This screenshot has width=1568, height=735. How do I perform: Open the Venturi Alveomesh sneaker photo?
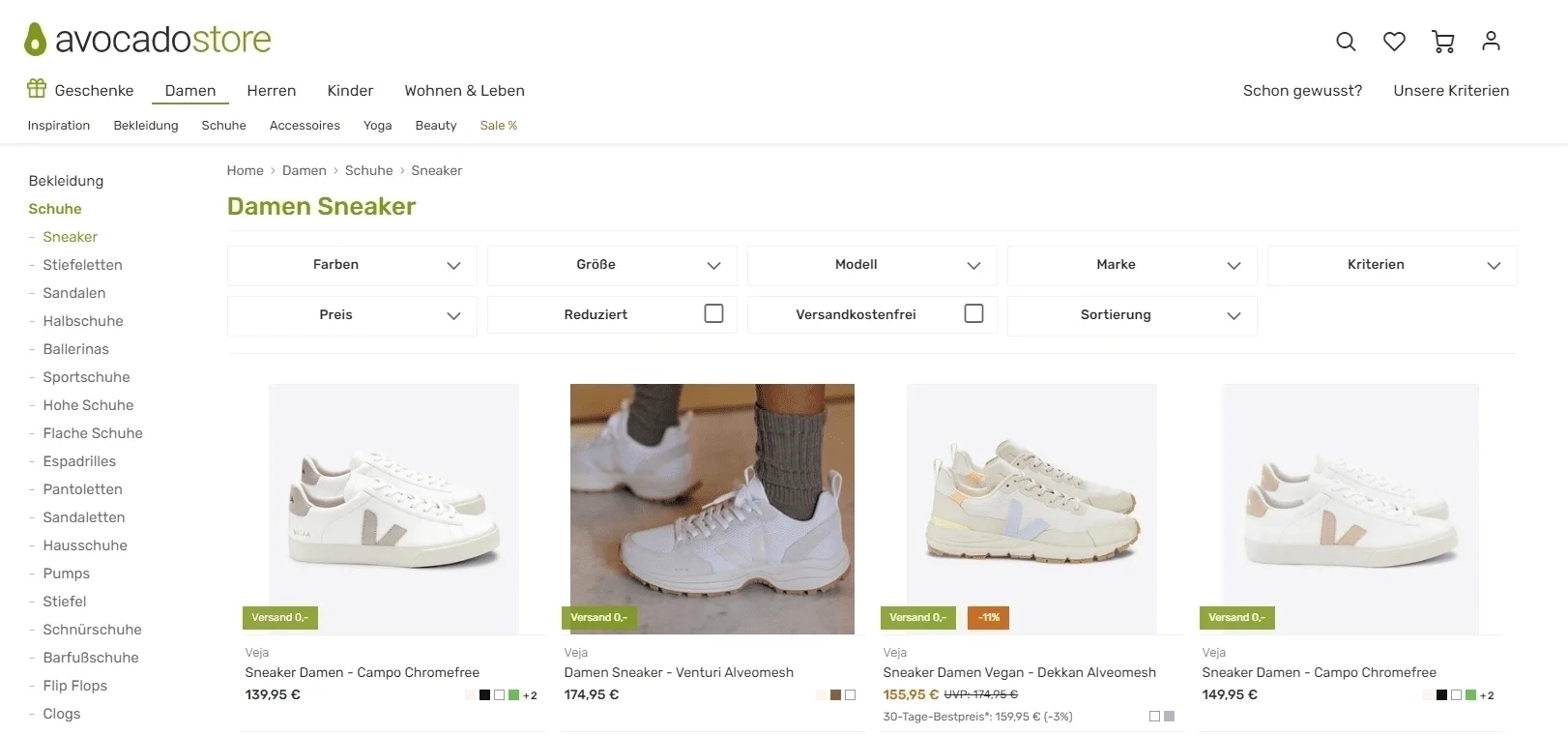coord(712,509)
